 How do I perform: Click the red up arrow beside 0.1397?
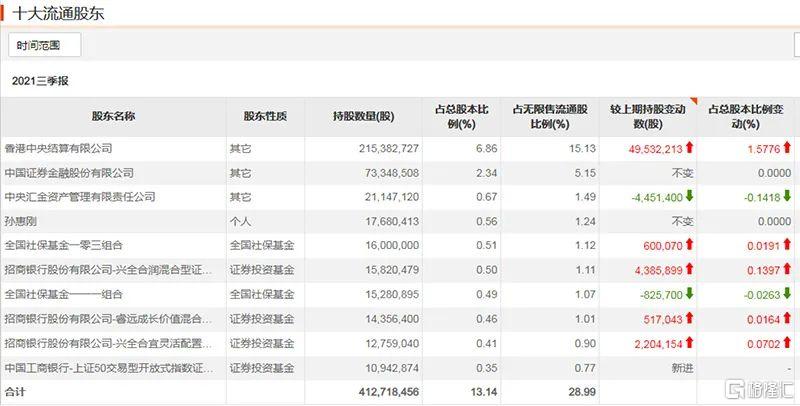[x=786, y=269]
